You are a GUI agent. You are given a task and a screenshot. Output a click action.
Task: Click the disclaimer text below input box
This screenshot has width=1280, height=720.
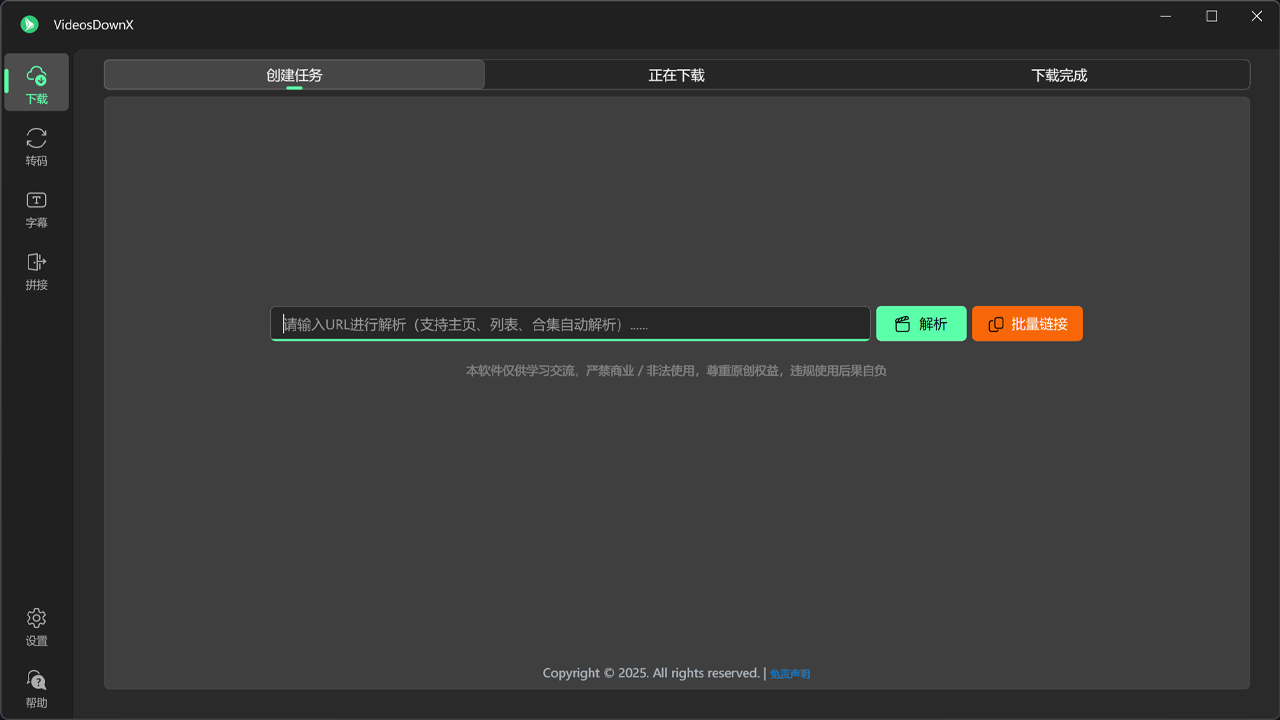tap(676, 370)
